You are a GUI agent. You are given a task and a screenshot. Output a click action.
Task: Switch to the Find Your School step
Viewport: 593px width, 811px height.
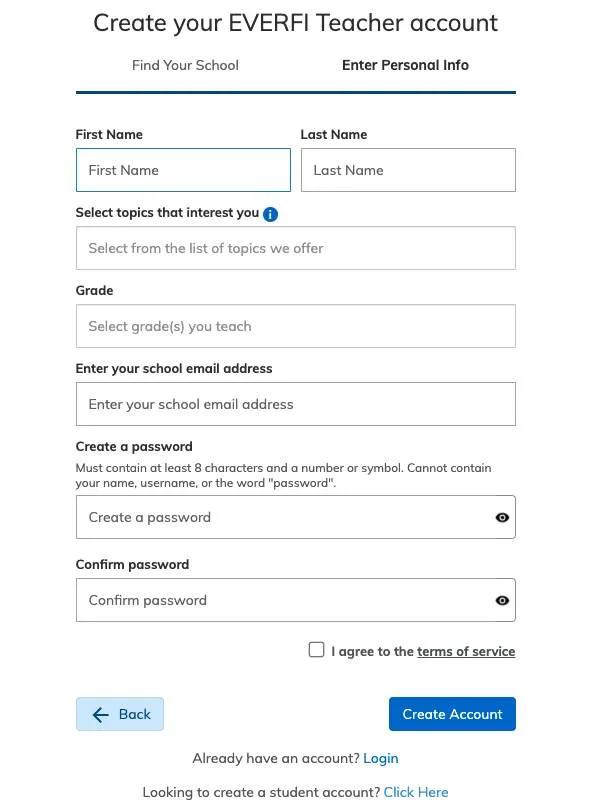[185, 65]
